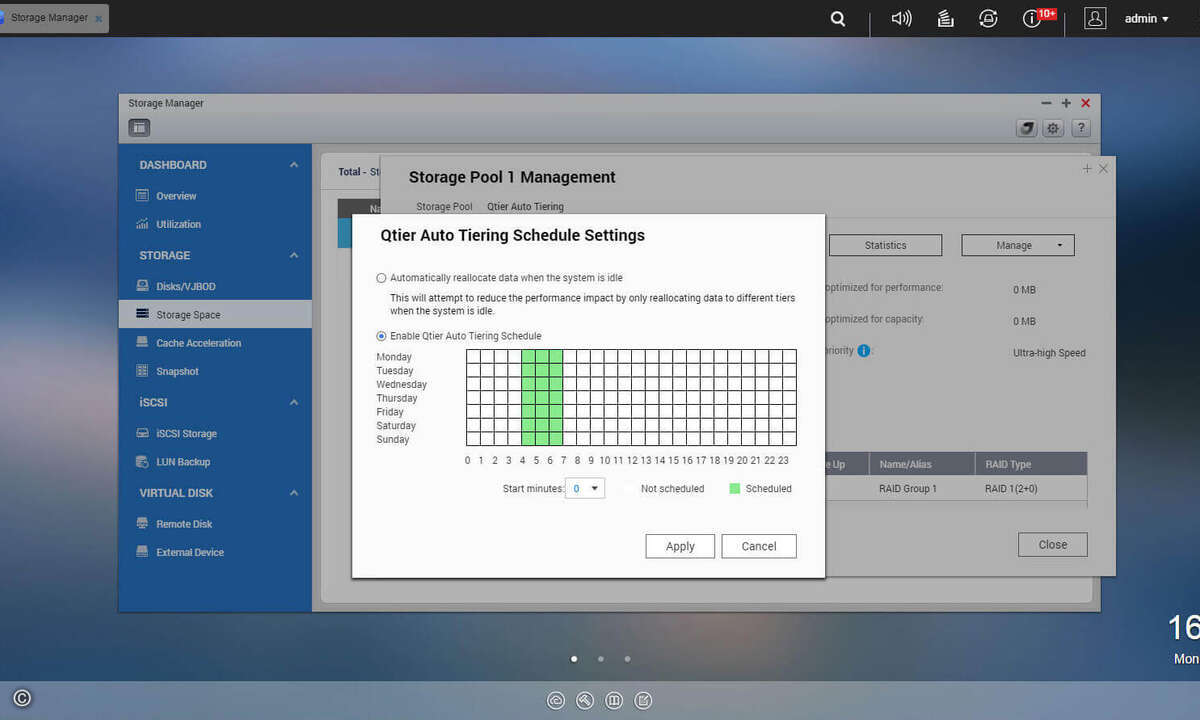
Task: Click the volume speaker icon in top bar
Action: coord(901,19)
